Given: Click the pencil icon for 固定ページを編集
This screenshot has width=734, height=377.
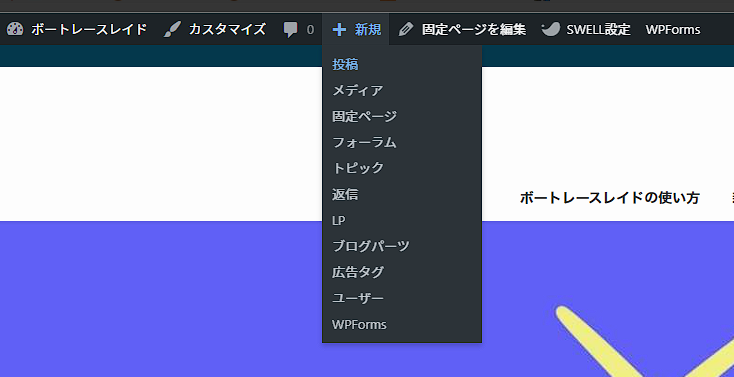Looking at the screenshot, I should [406, 30].
